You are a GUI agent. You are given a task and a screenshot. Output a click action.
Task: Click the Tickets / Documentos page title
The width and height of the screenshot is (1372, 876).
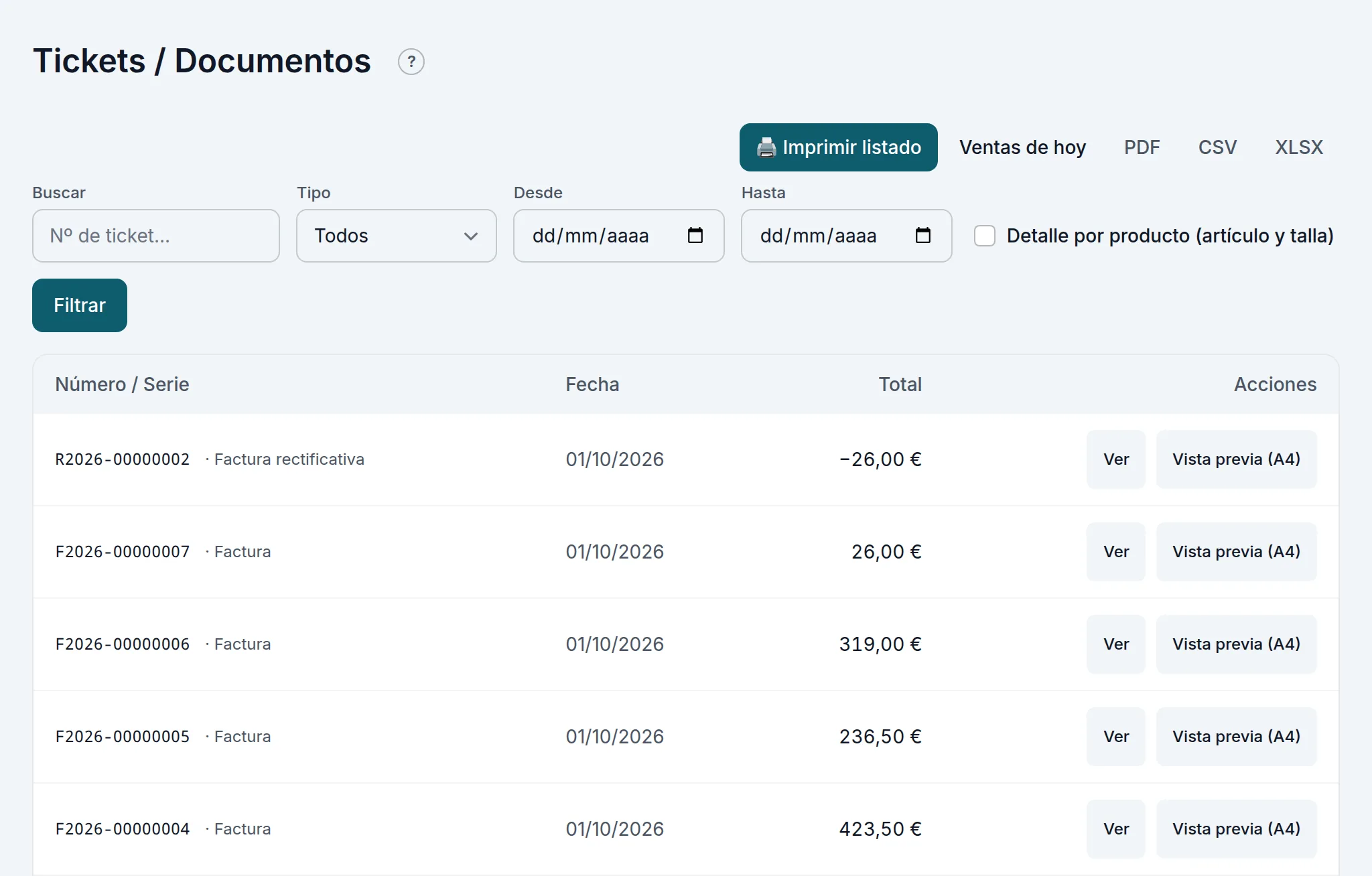click(202, 61)
